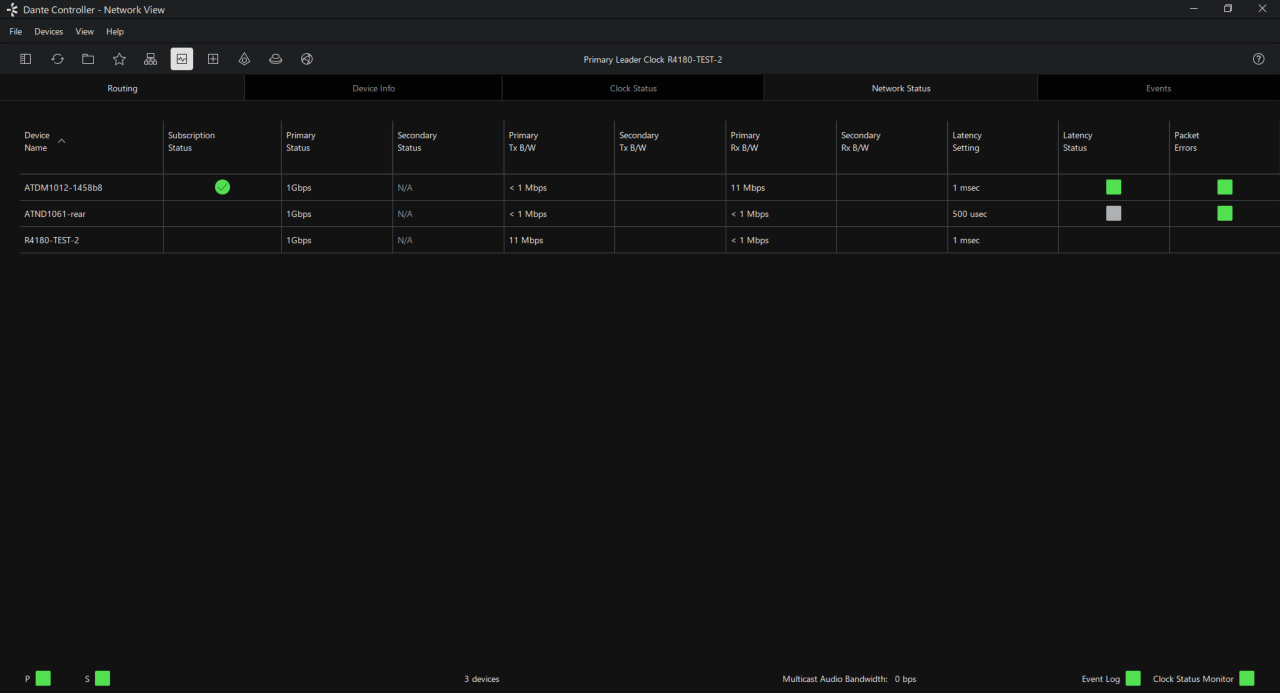Screen dimensions: 1280x693
Task: Open the View menu
Action: [x=85, y=32]
